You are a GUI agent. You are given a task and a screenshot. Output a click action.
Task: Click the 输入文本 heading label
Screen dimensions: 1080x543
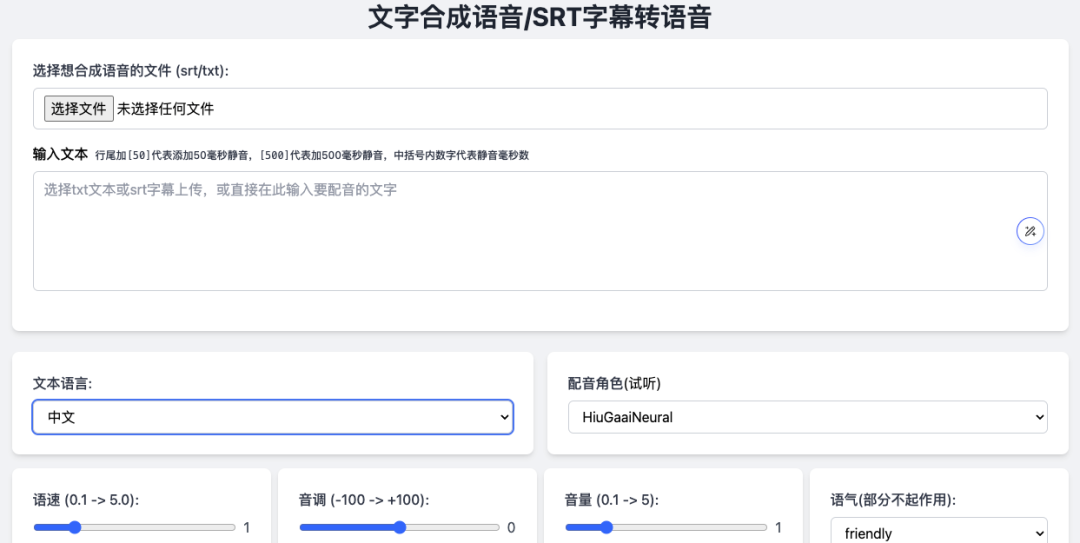click(61, 154)
